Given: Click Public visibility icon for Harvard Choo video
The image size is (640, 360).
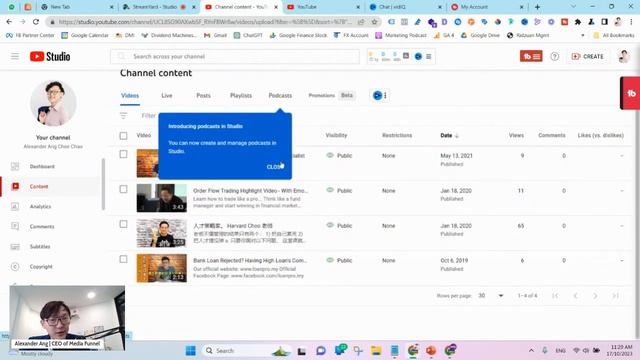Looking at the screenshot, I should click(330, 225).
